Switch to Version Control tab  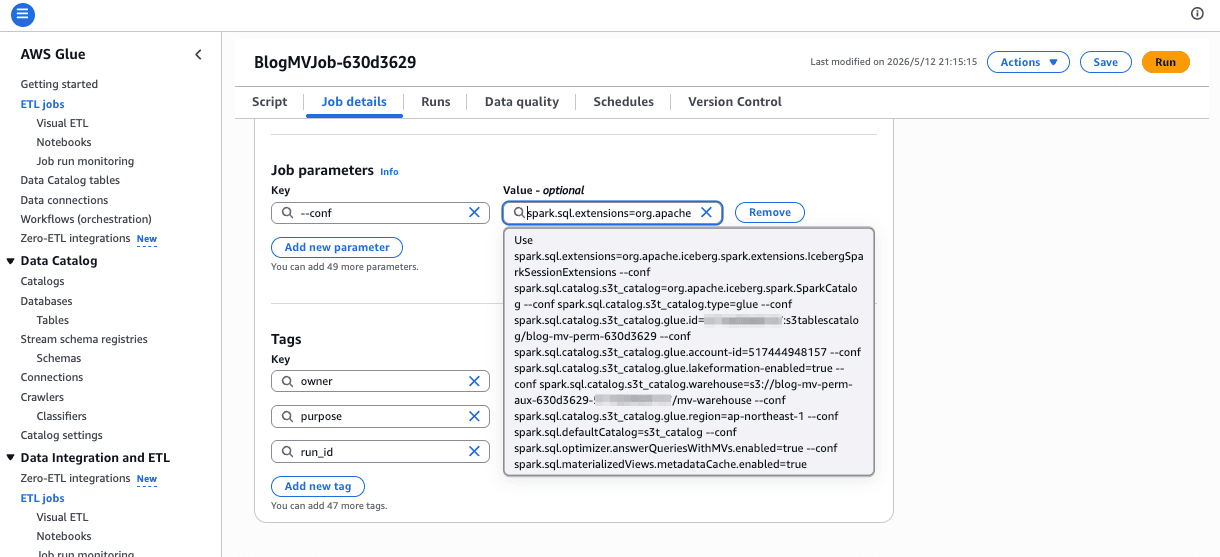pos(735,101)
